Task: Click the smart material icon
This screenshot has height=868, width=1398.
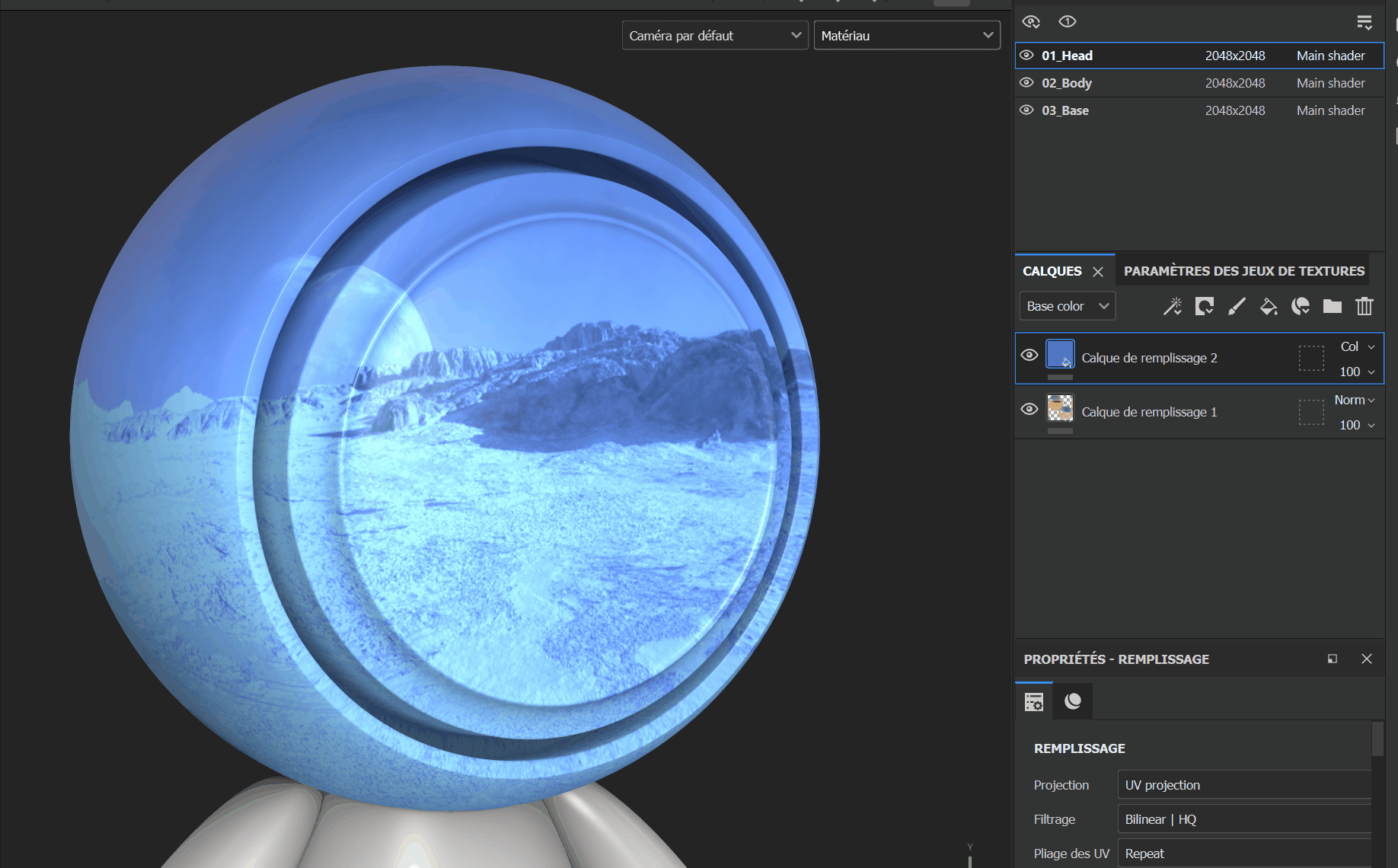Action: tap(1301, 306)
